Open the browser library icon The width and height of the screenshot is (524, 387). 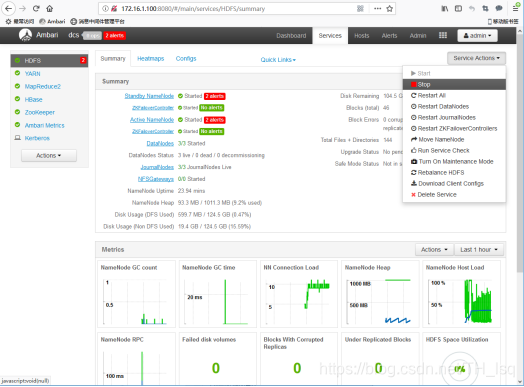(x=445, y=9)
